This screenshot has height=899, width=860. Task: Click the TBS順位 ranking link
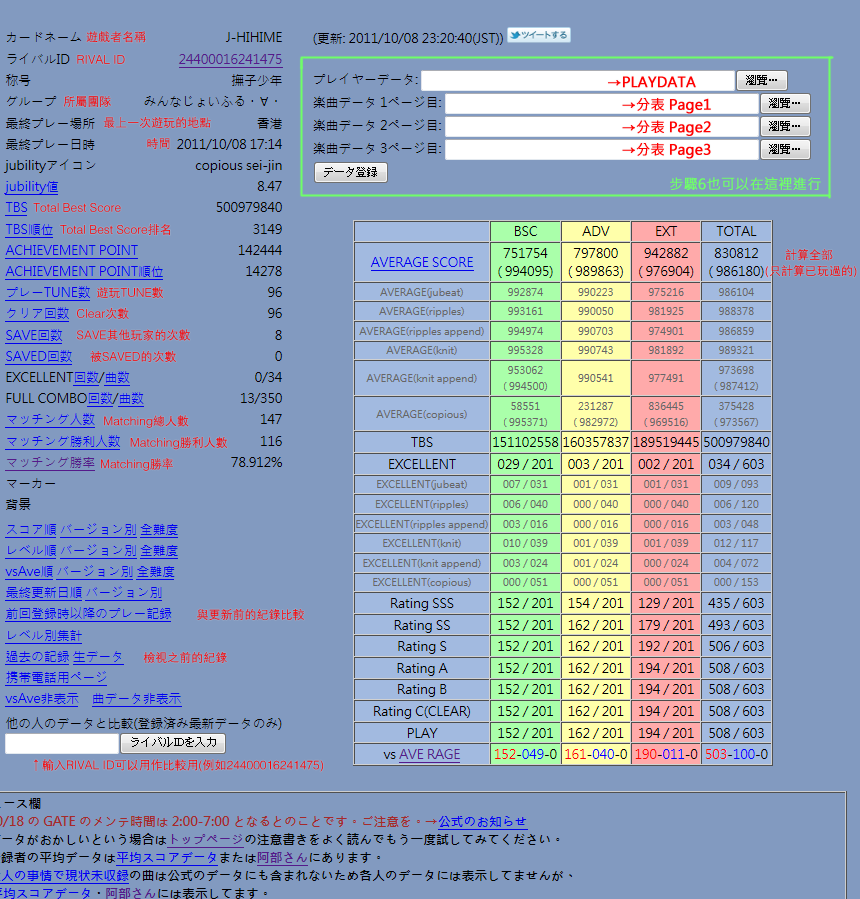click(x=31, y=229)
